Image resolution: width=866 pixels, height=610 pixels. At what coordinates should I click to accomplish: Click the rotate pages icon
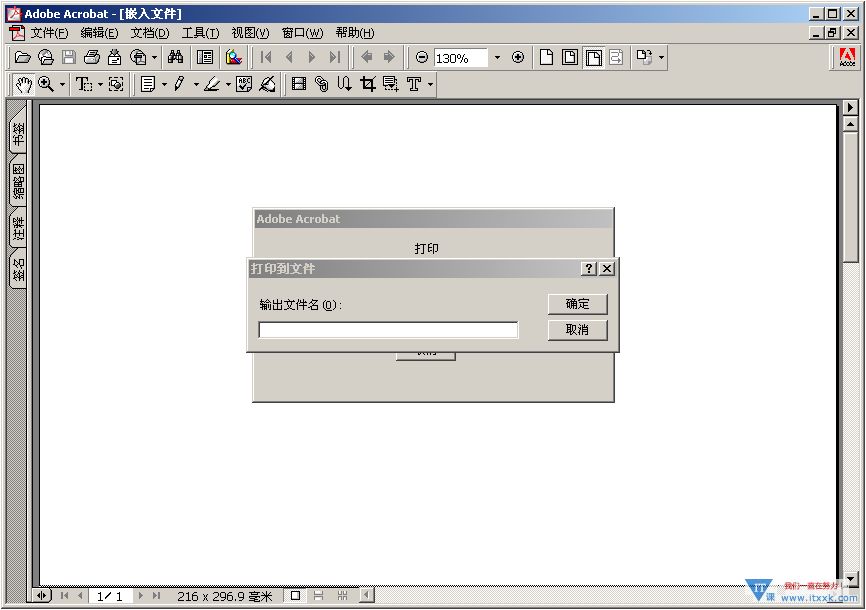pos(644,57)
